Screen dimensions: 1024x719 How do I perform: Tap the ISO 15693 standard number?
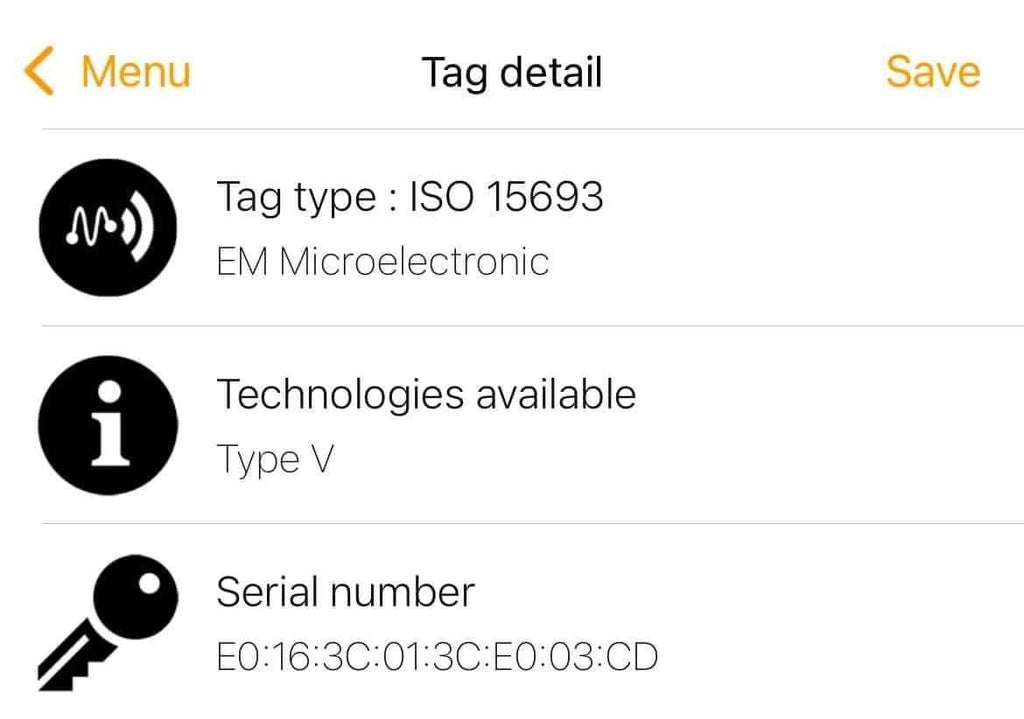coord(507,197)
